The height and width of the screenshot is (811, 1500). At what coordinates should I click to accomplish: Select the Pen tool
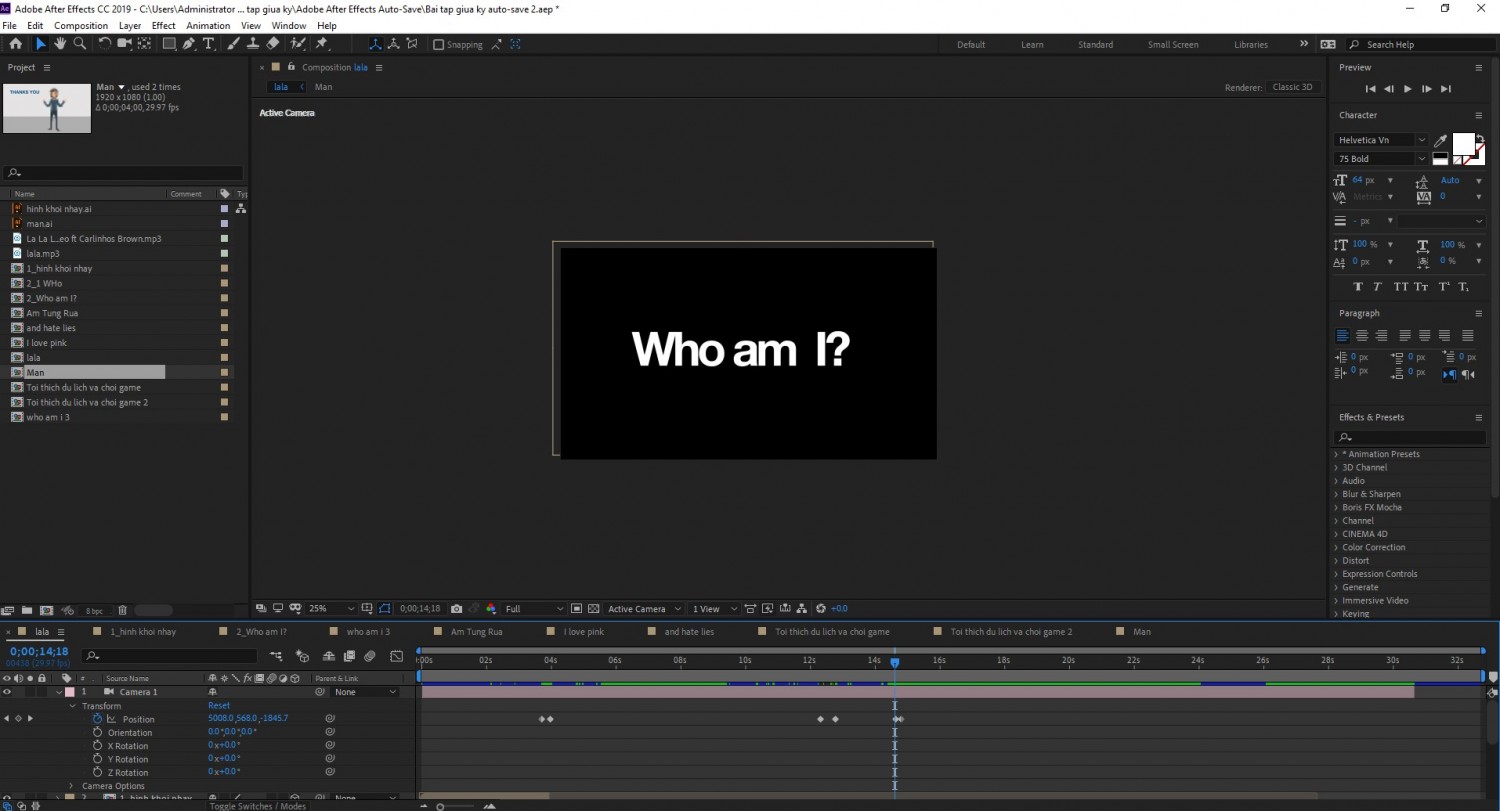188,44
